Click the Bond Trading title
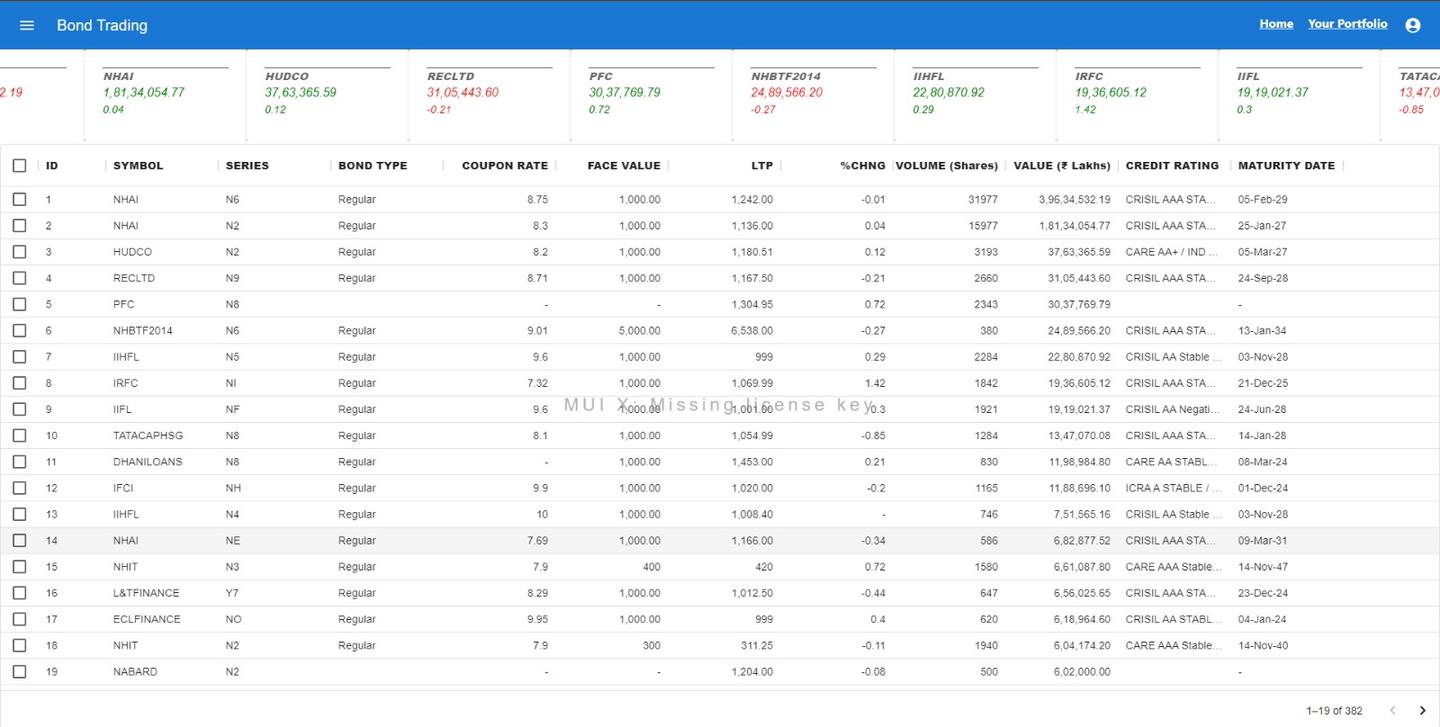Viewport: 1440px width, 727px height. coord(102,25)
